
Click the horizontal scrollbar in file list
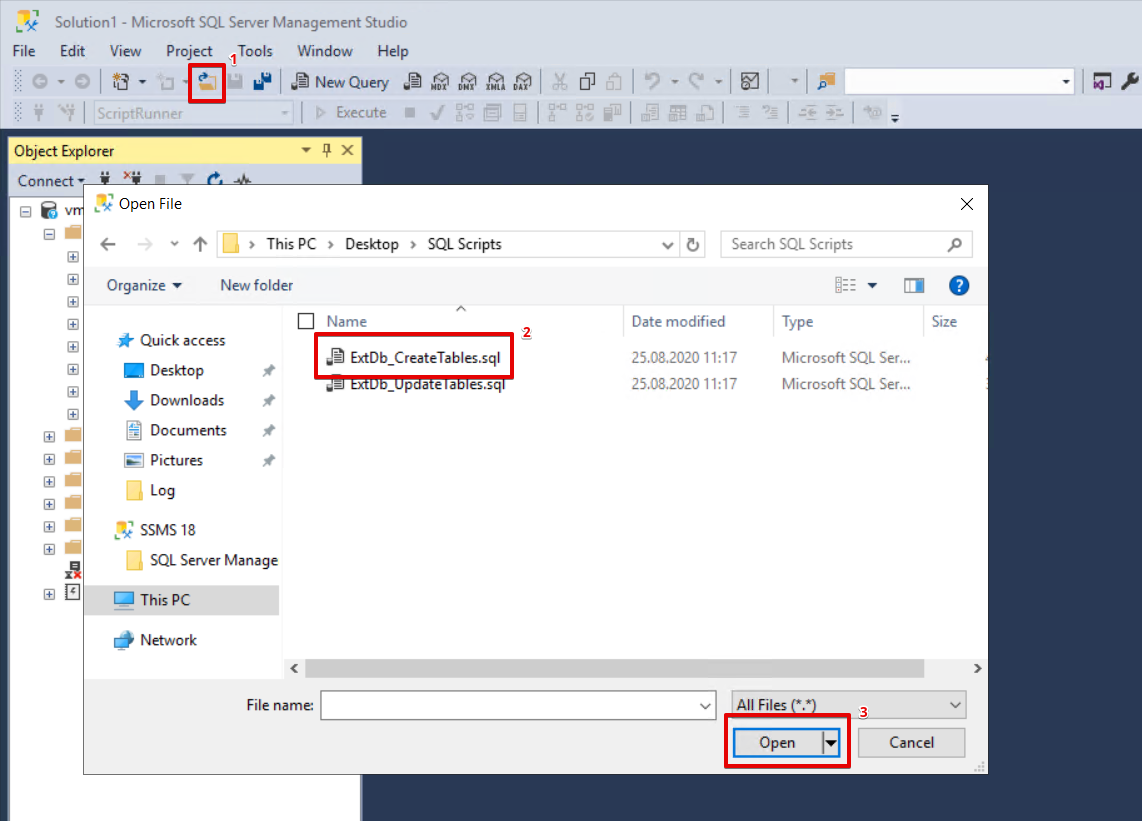pyautogui.click(x=615, y=668)
